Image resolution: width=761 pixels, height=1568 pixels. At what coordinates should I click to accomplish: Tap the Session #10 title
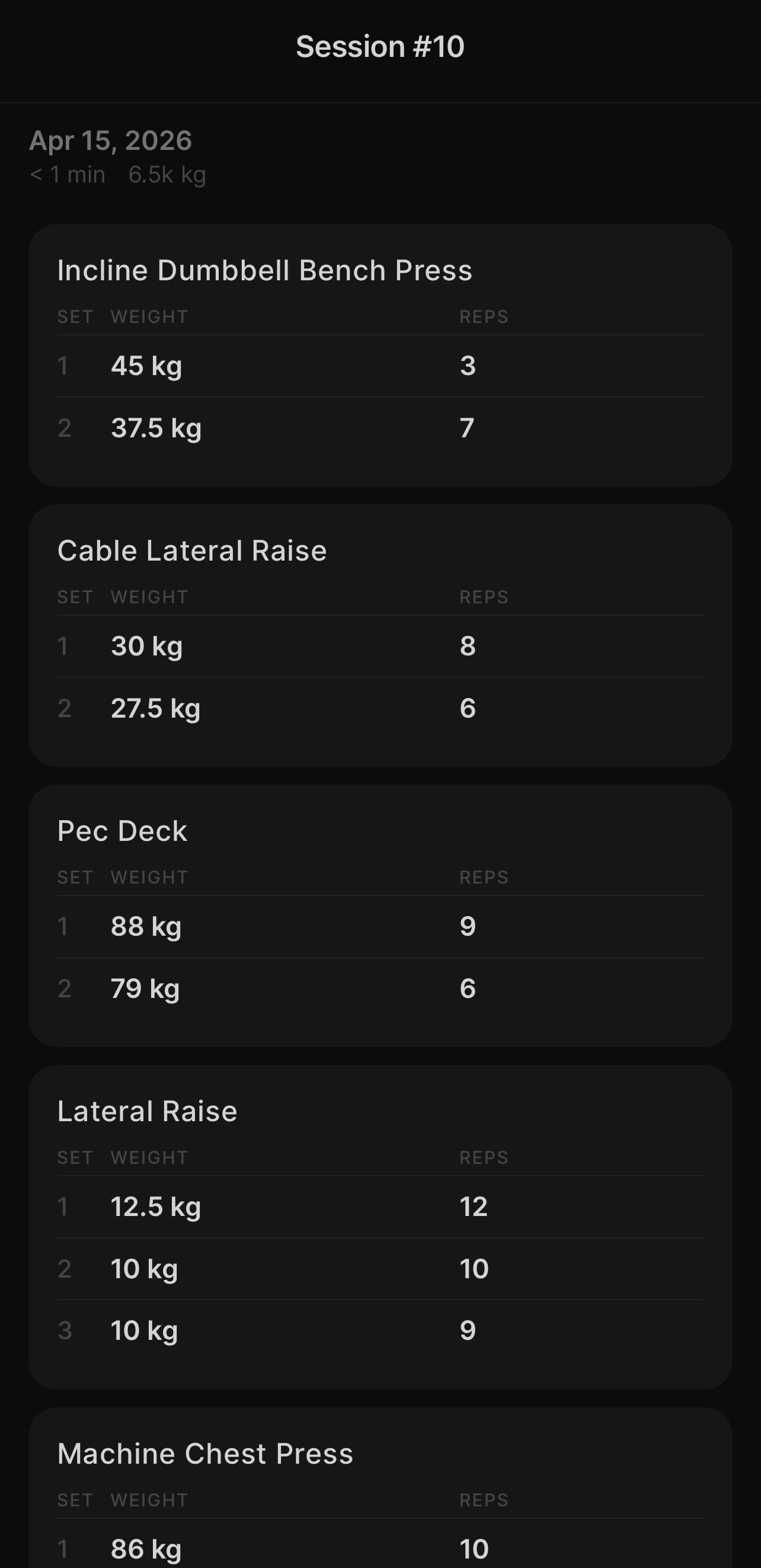coord(380,47)
